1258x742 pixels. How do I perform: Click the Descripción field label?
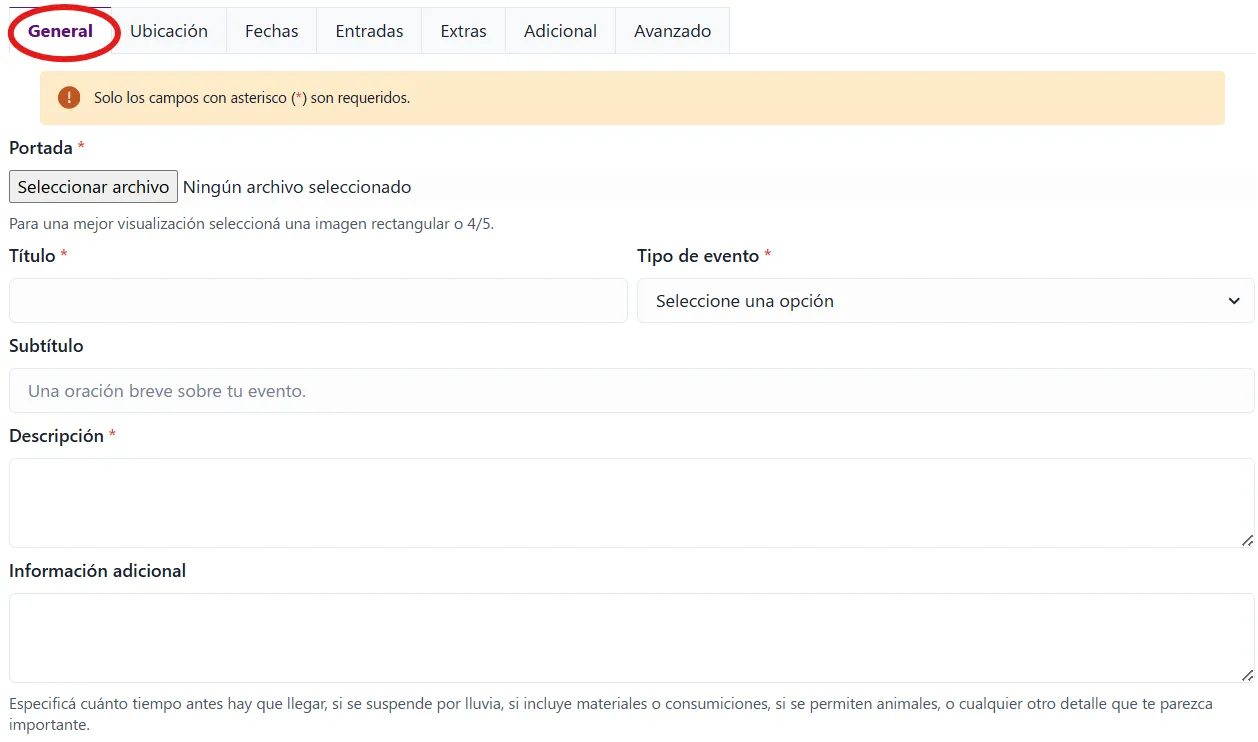point(56,436)
